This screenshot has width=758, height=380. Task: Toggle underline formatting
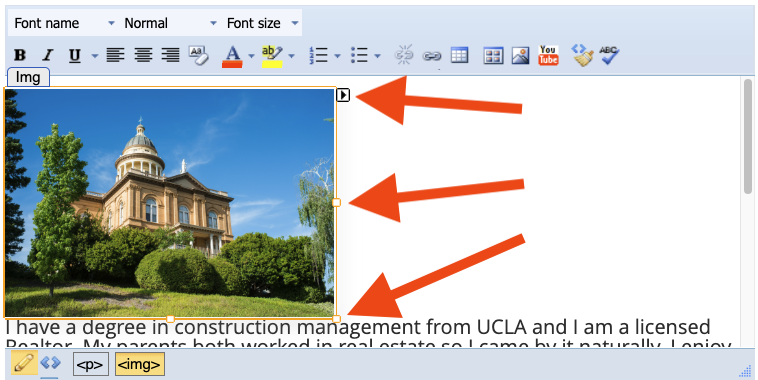(74, 56)
